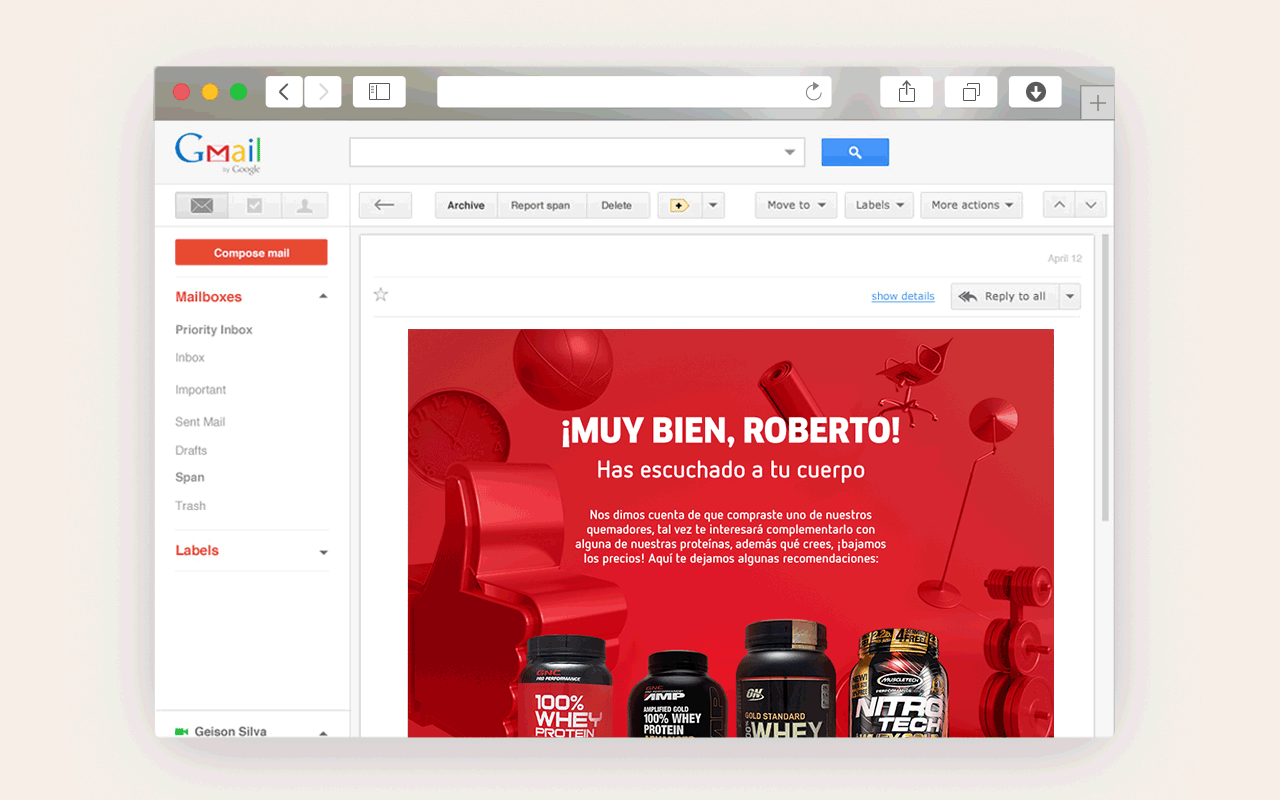Reload the page with refresh icon
Image resolution: width=1280 pixels, height=800 pixels.
click(813, 92)
